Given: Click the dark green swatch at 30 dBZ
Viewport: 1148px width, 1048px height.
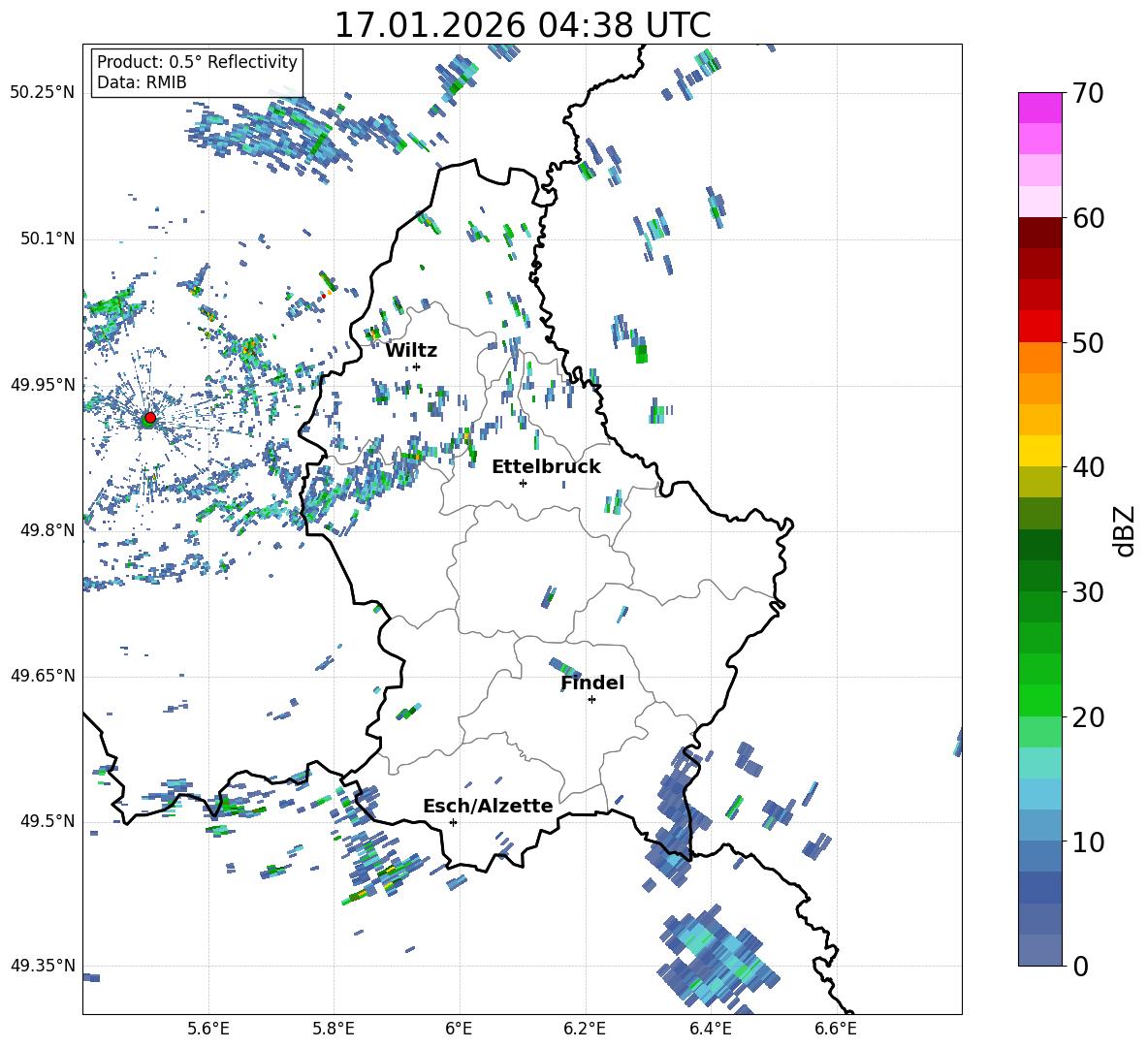Looking at the screenshot, I should click(1039, 575).
